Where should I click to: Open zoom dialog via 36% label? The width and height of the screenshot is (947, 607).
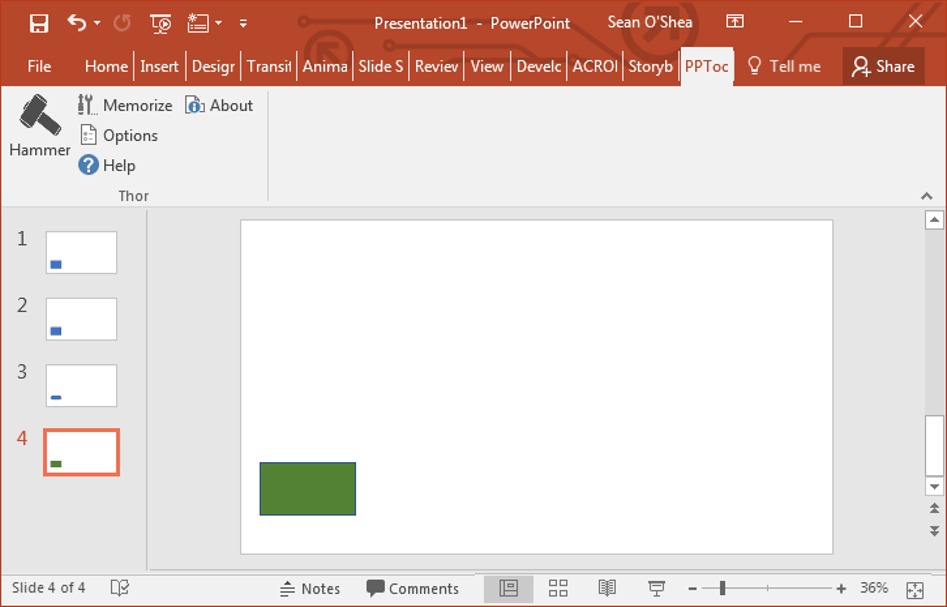pos(874,588)
